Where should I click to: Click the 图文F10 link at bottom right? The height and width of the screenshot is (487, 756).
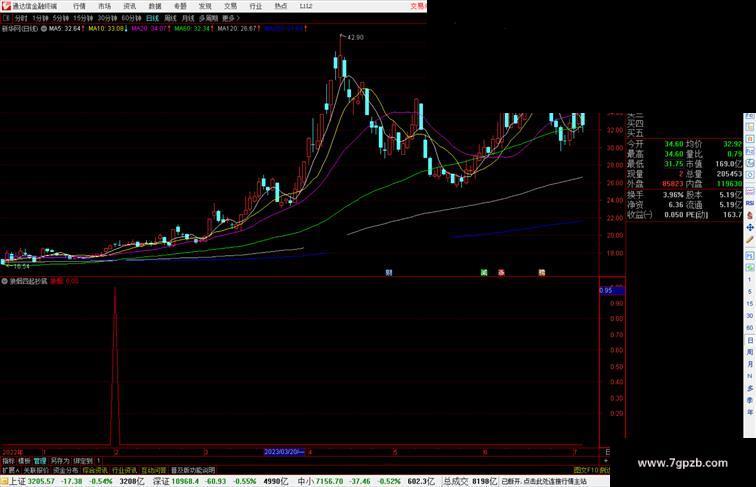tap(586, 470)
